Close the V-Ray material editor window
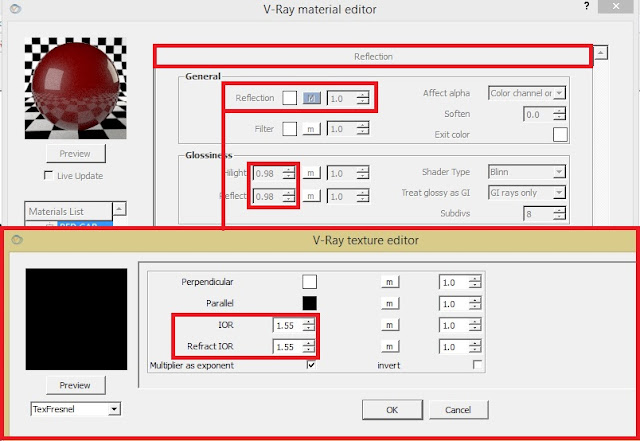 (x=616, y=6)
